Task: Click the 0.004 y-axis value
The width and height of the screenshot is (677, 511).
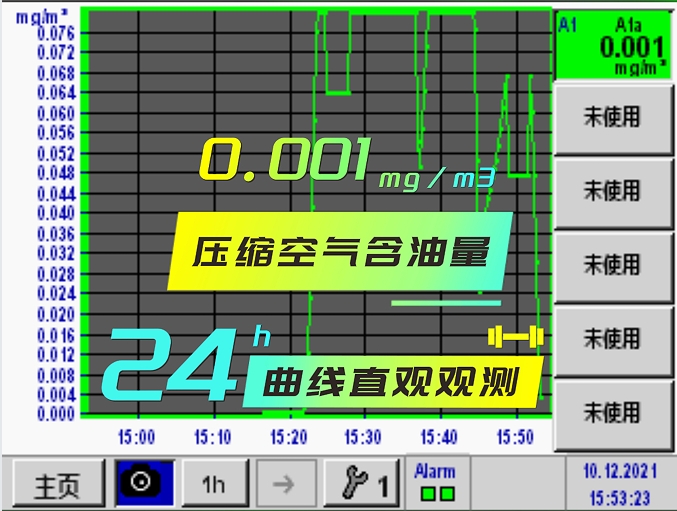Action: pos(56,394)
